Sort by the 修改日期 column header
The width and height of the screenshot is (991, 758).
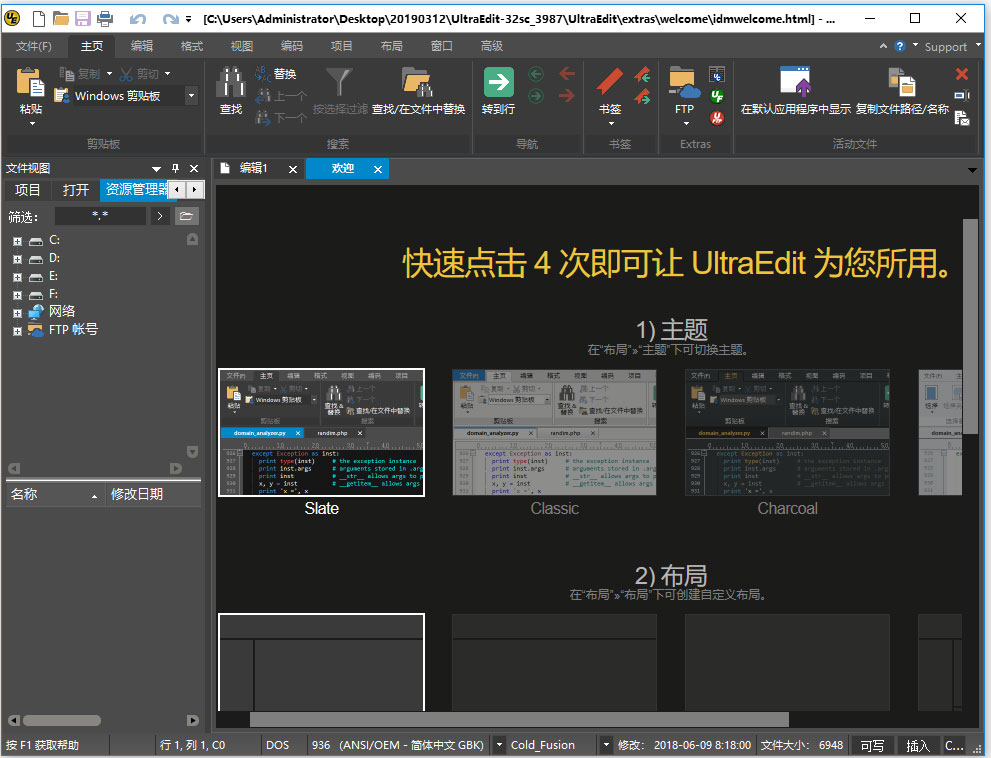(152, 494)
